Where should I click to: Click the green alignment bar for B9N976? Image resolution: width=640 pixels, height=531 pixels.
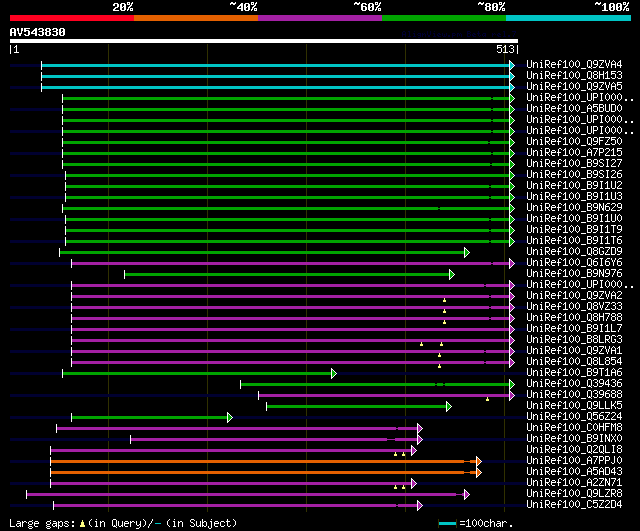click(287, 274)
